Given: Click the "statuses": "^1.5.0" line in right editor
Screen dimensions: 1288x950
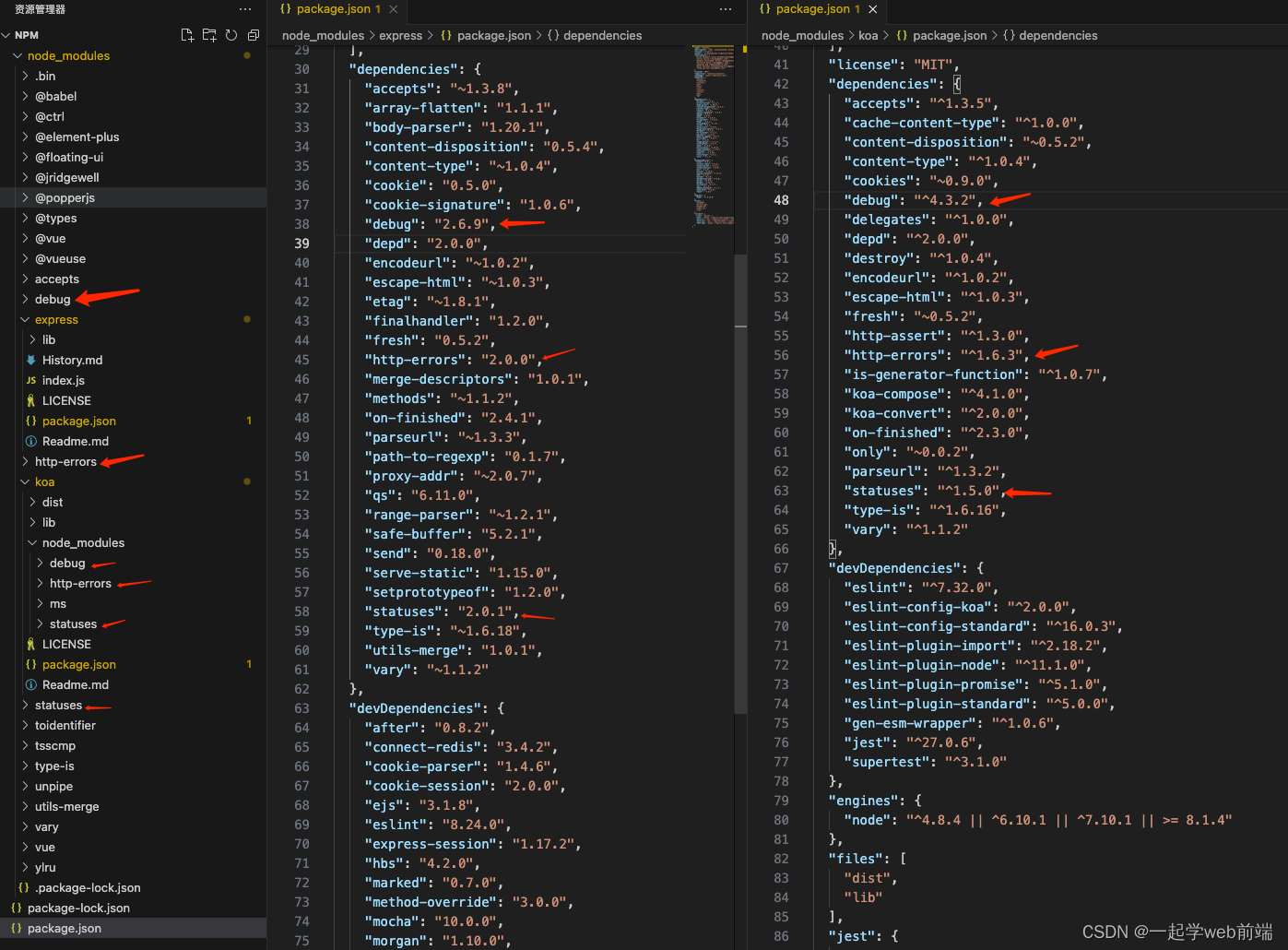Looking at the screenshot, I should (x=924, y=491).
